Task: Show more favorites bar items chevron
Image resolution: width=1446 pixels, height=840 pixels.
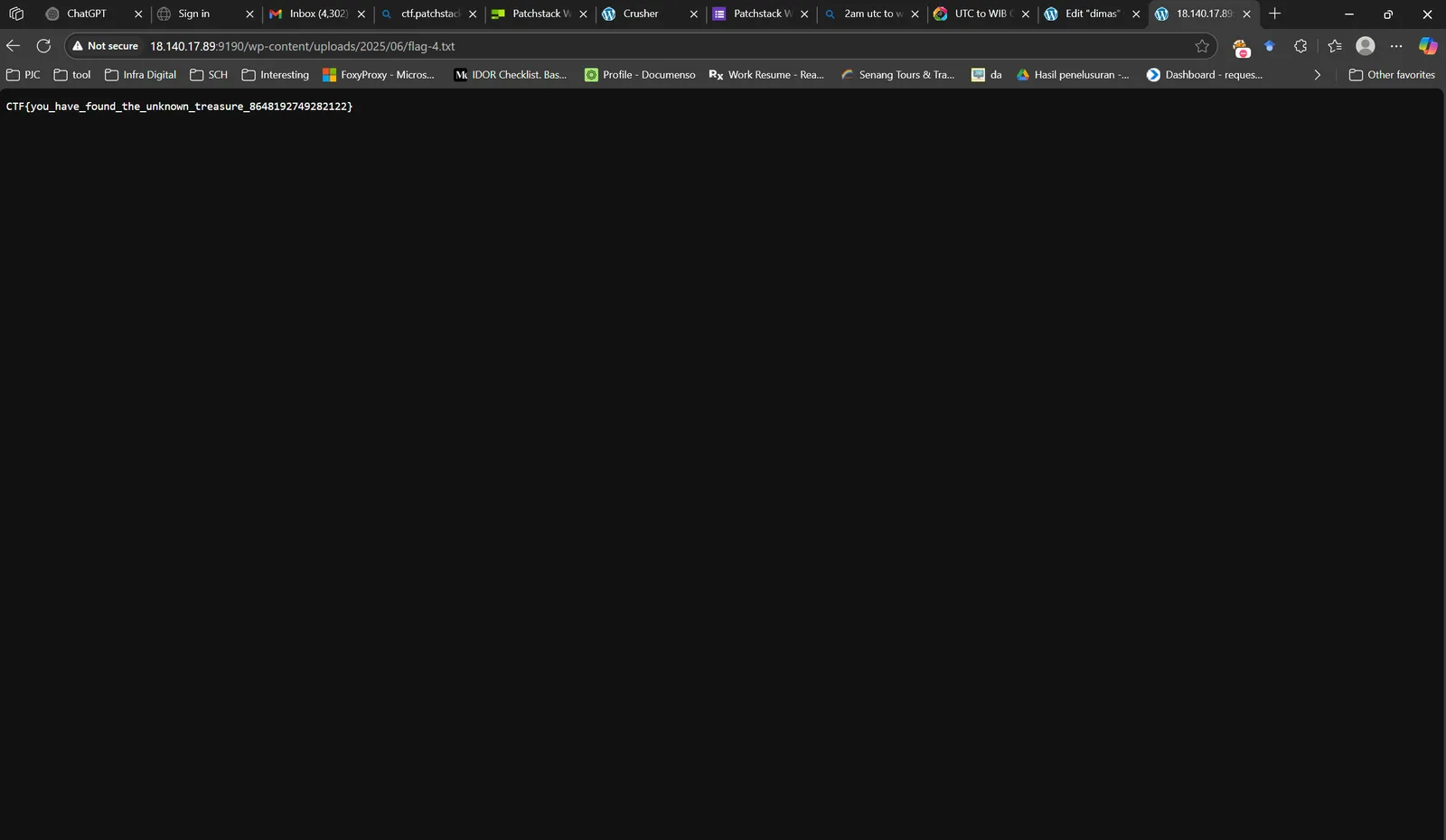Action: [x=1317, y=75]
